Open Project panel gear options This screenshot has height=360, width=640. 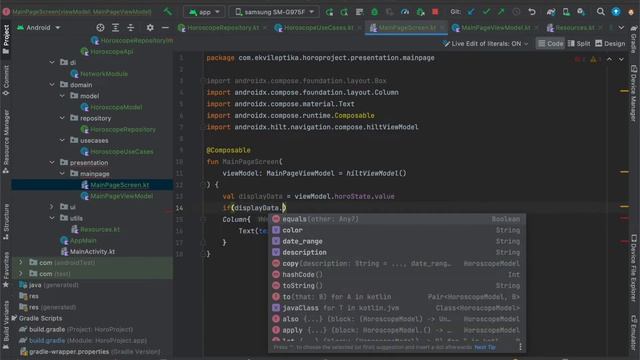150,28
